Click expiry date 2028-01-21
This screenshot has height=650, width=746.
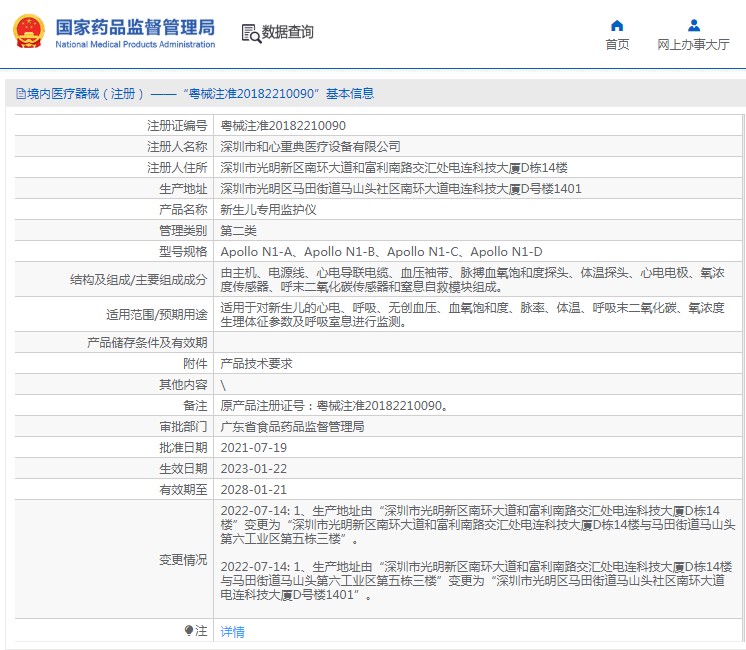(254, 490)
